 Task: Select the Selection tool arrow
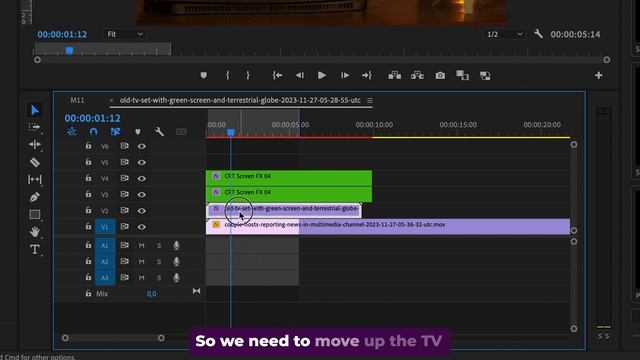click(35, 110)
